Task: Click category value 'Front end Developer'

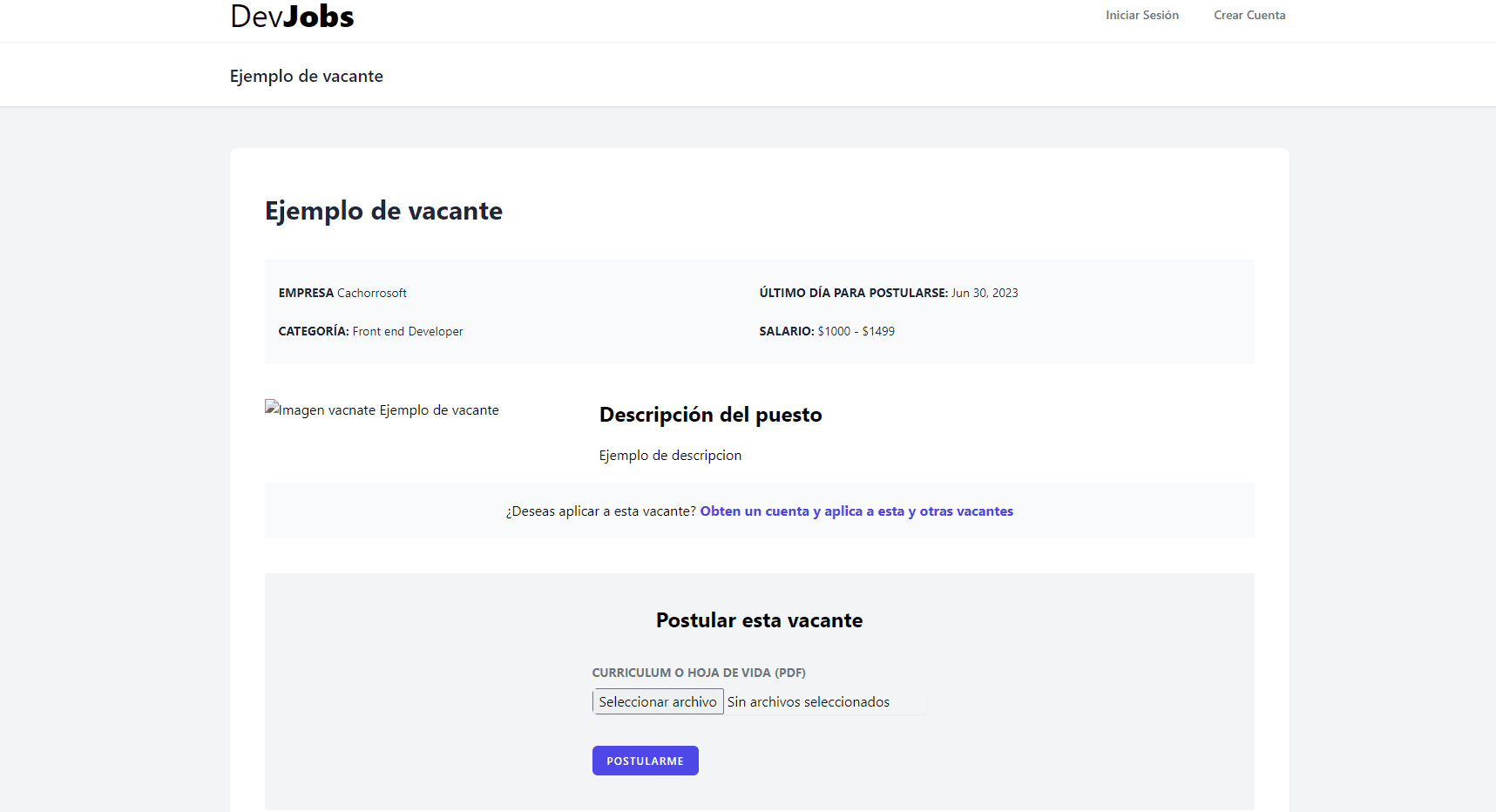Action: (x=408, y=331)
